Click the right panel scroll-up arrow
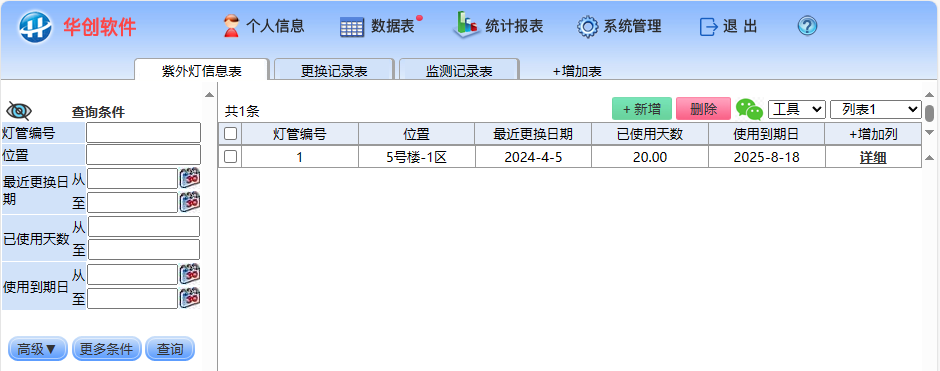The width and height of the screenshot is (940, 371). 929,95
